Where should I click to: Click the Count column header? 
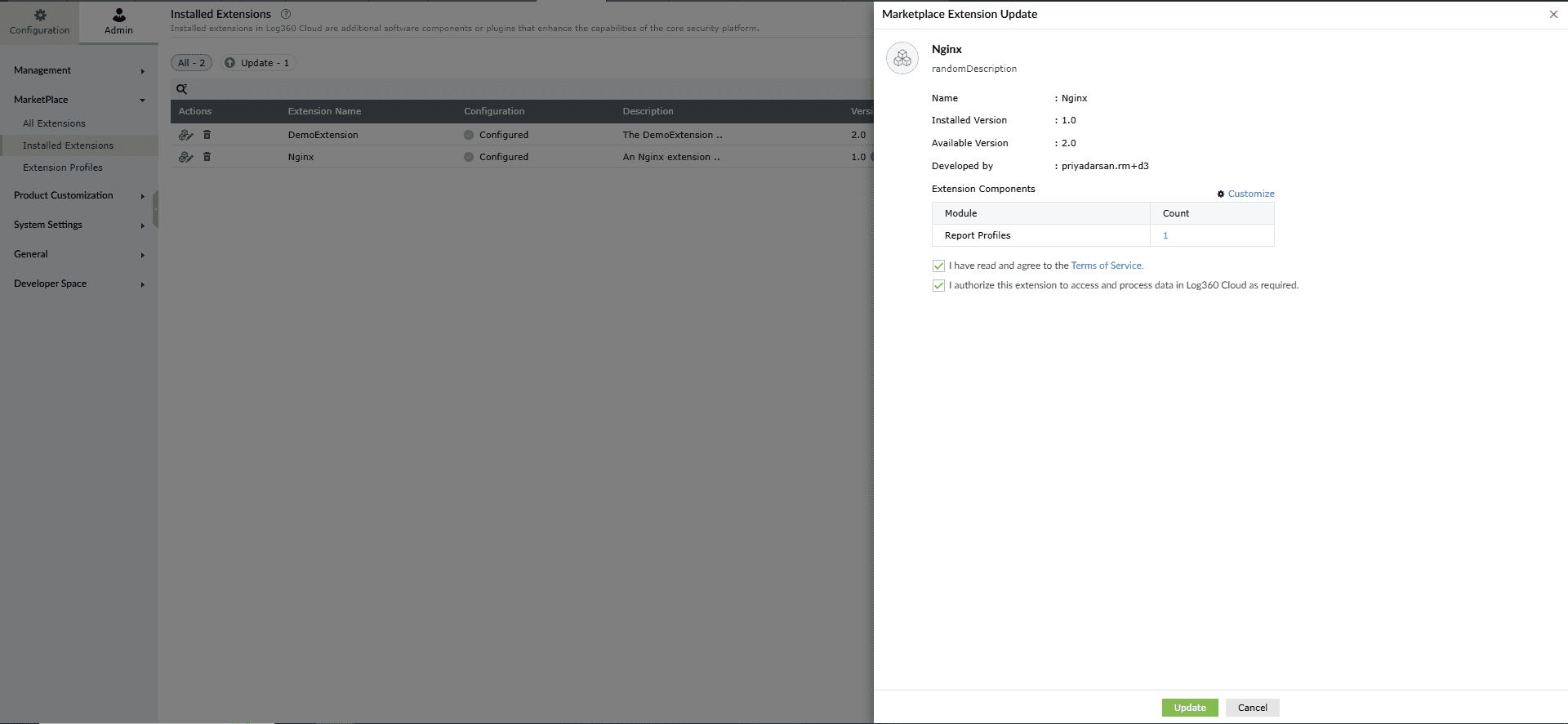(1176, 213)
